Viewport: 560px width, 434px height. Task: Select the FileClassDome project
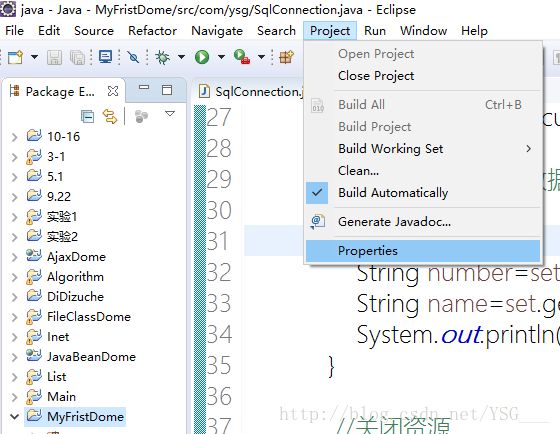[89, 316]
